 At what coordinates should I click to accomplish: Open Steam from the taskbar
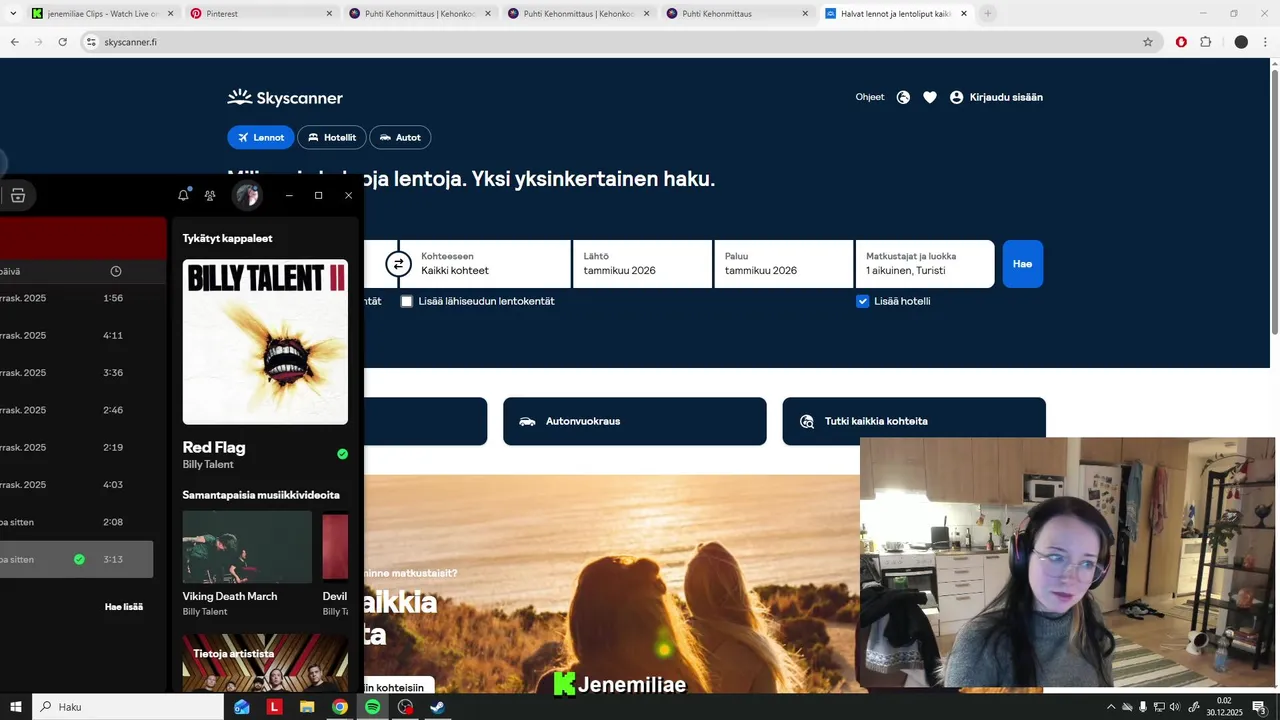[437, 707]
